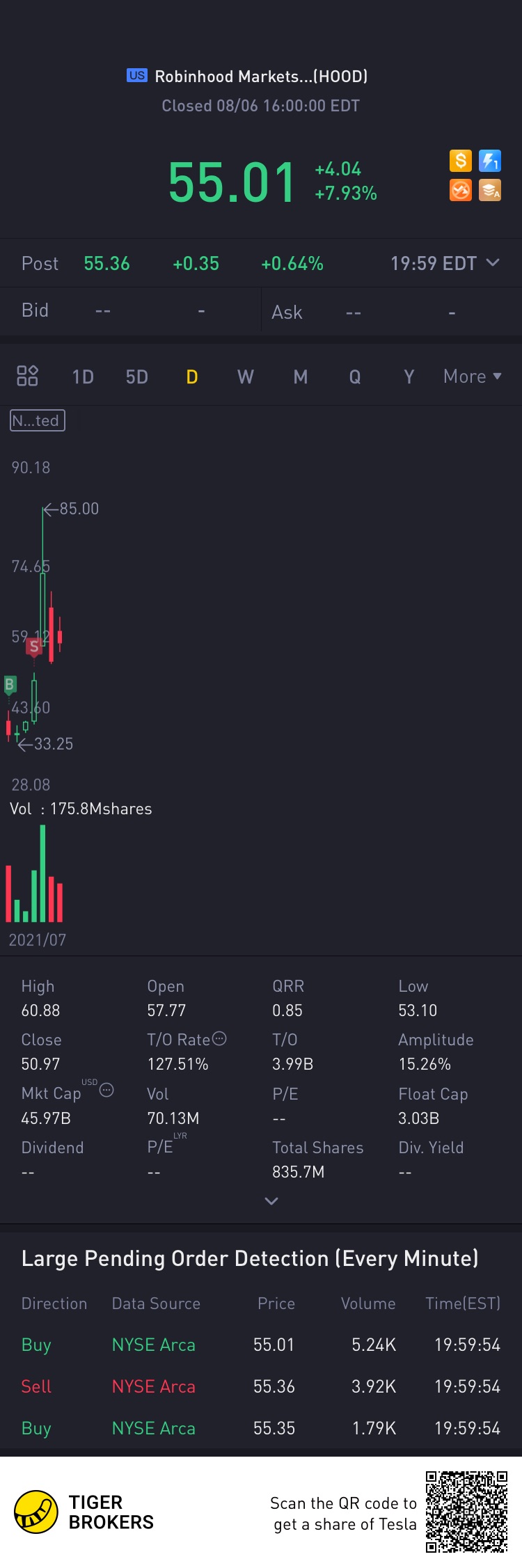Viewport: 522px width, 1568px height.
Task: Tap the green B buy marker on chart
Action: (10, 685)
